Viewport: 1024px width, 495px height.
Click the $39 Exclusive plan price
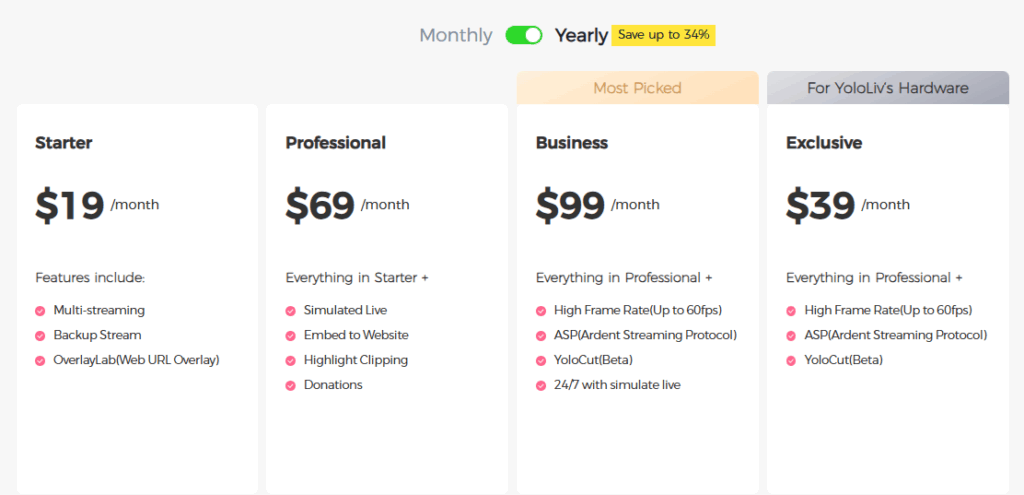click(x=820, y=205)
